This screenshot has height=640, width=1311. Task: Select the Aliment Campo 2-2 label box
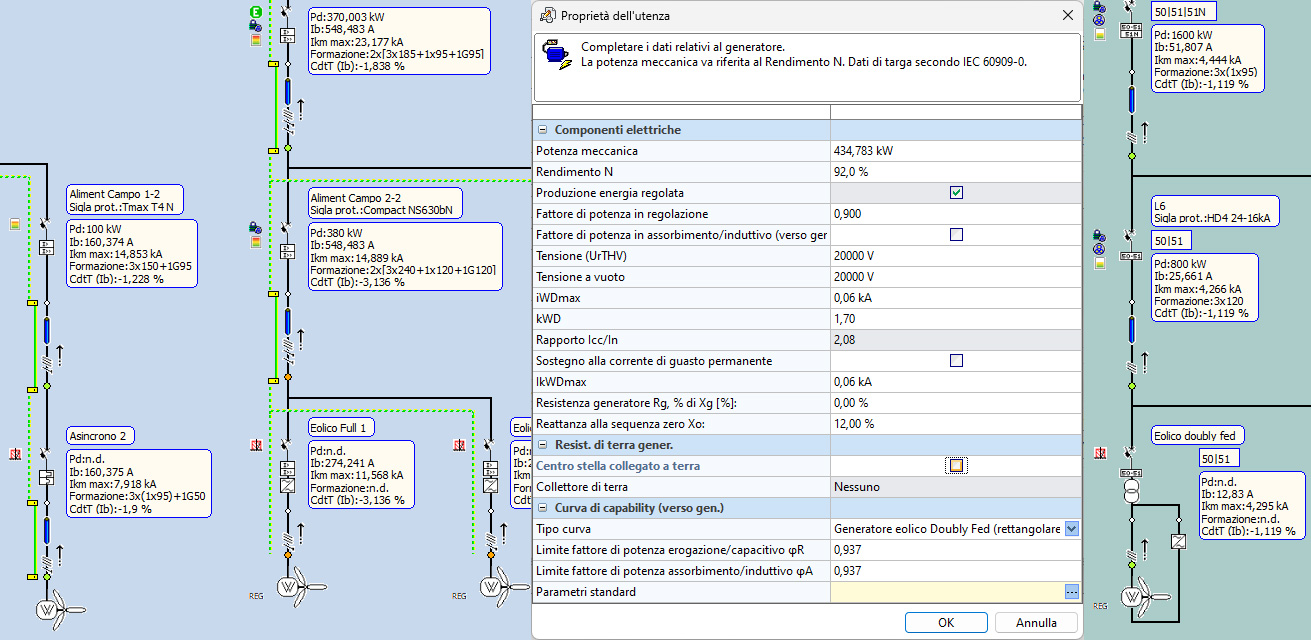pyautogui.click(x=385, y=204)
